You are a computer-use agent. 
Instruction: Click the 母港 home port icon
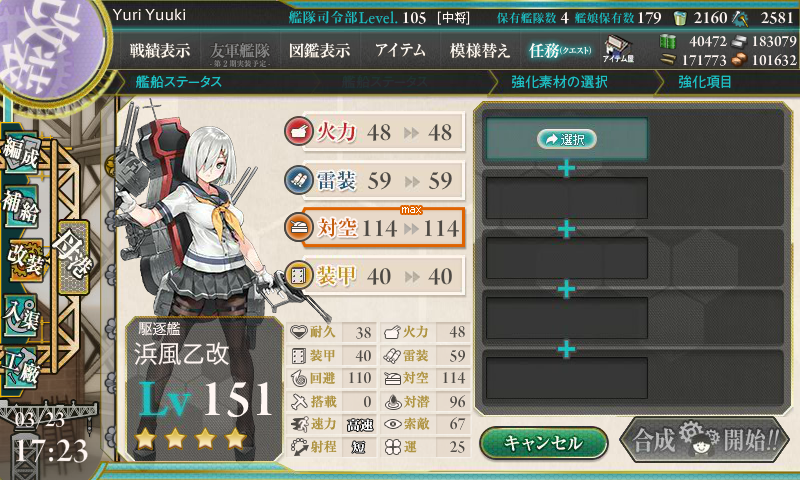point(74,257)
